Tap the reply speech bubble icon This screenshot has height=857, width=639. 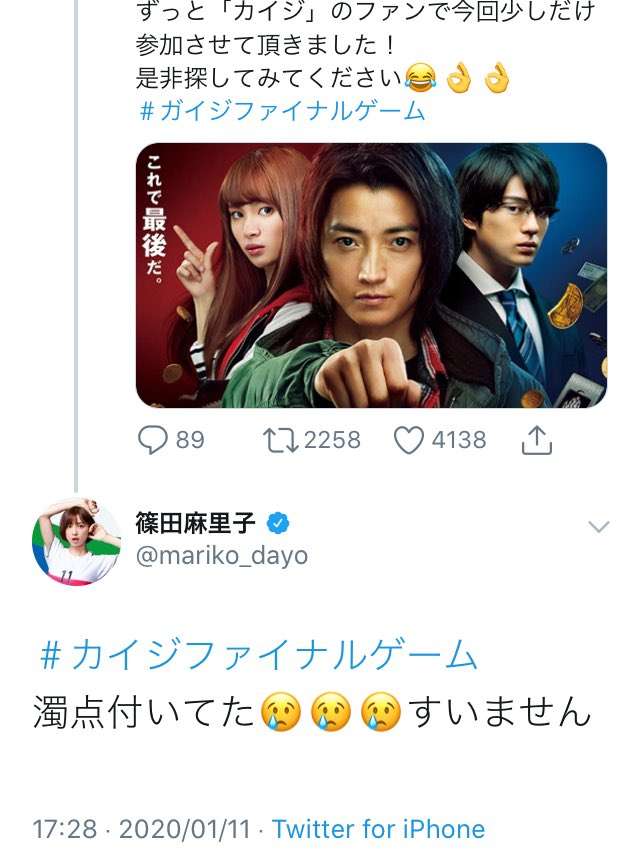tap(152, 440)
